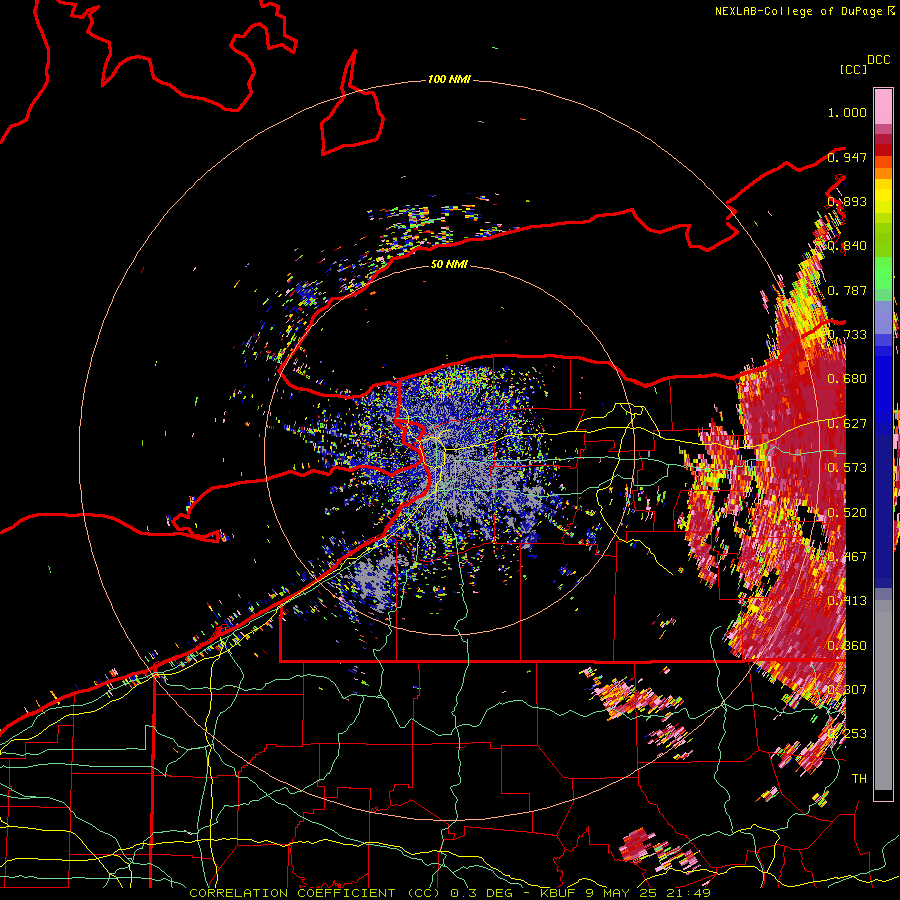Pick the periwinkle light blue color bar segment
Viewport: 900px width, 900px height.
coord(883,317)
